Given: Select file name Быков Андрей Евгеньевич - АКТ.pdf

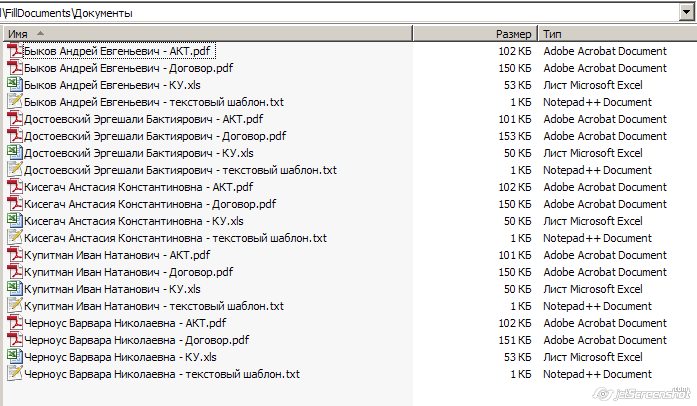Looking at the screenshot, I should click(117, 51).
